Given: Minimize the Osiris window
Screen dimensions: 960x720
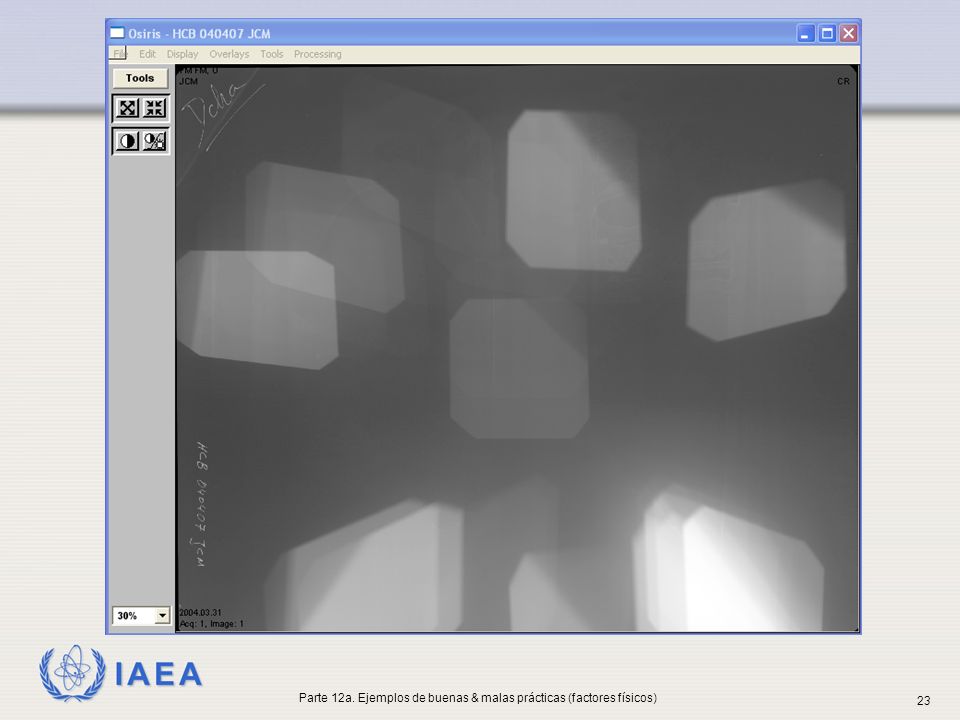Looking at the screenshot, I should point(805,33).
